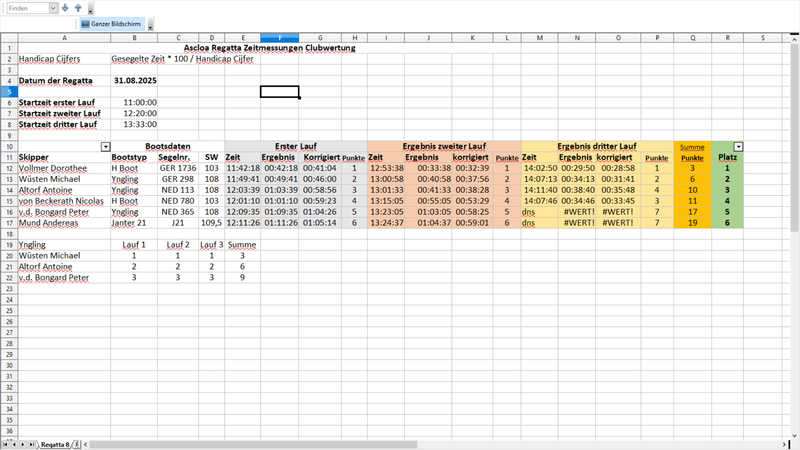Select the cell with date 31.08.2025
The width and height of the screenshot is (800, 450).
(x=134, y=81)
